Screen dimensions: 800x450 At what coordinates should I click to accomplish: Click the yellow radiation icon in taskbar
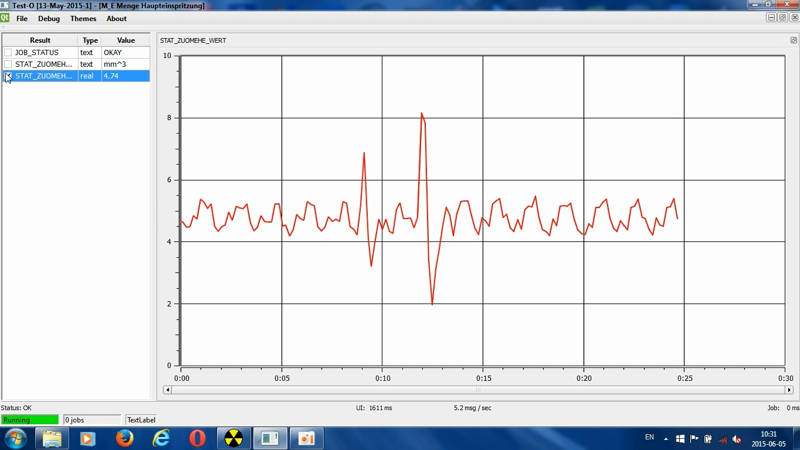(x=233, y=438)
